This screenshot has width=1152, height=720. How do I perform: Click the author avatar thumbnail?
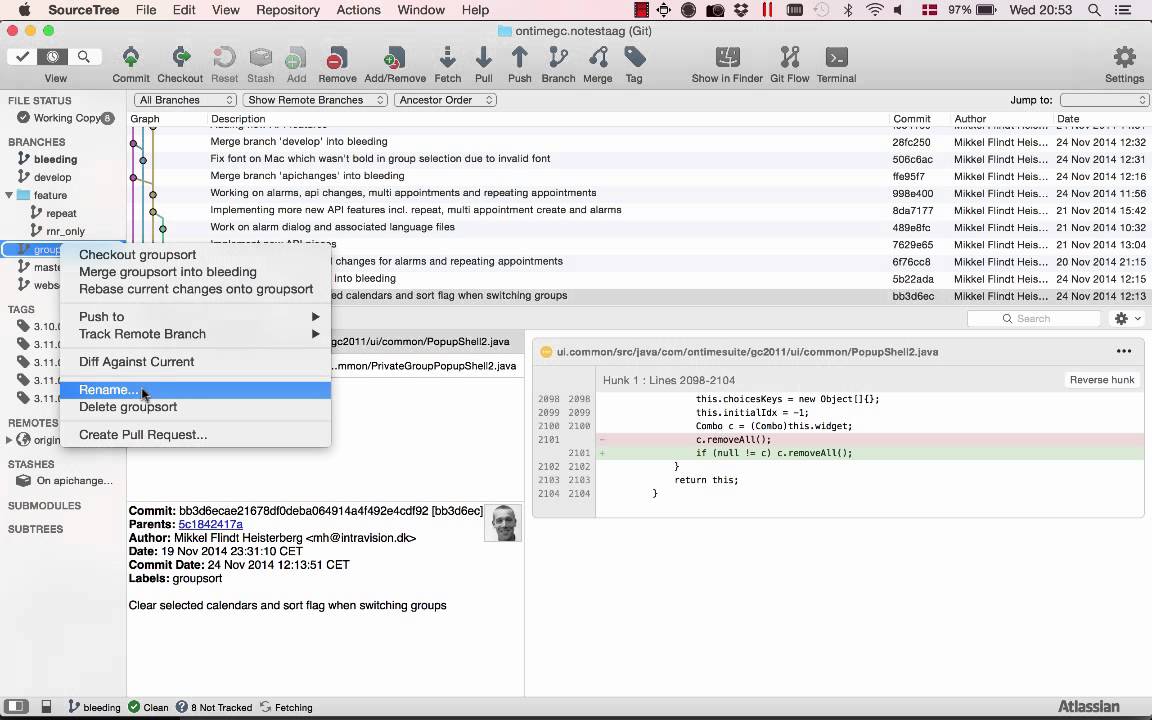[503, 523]
